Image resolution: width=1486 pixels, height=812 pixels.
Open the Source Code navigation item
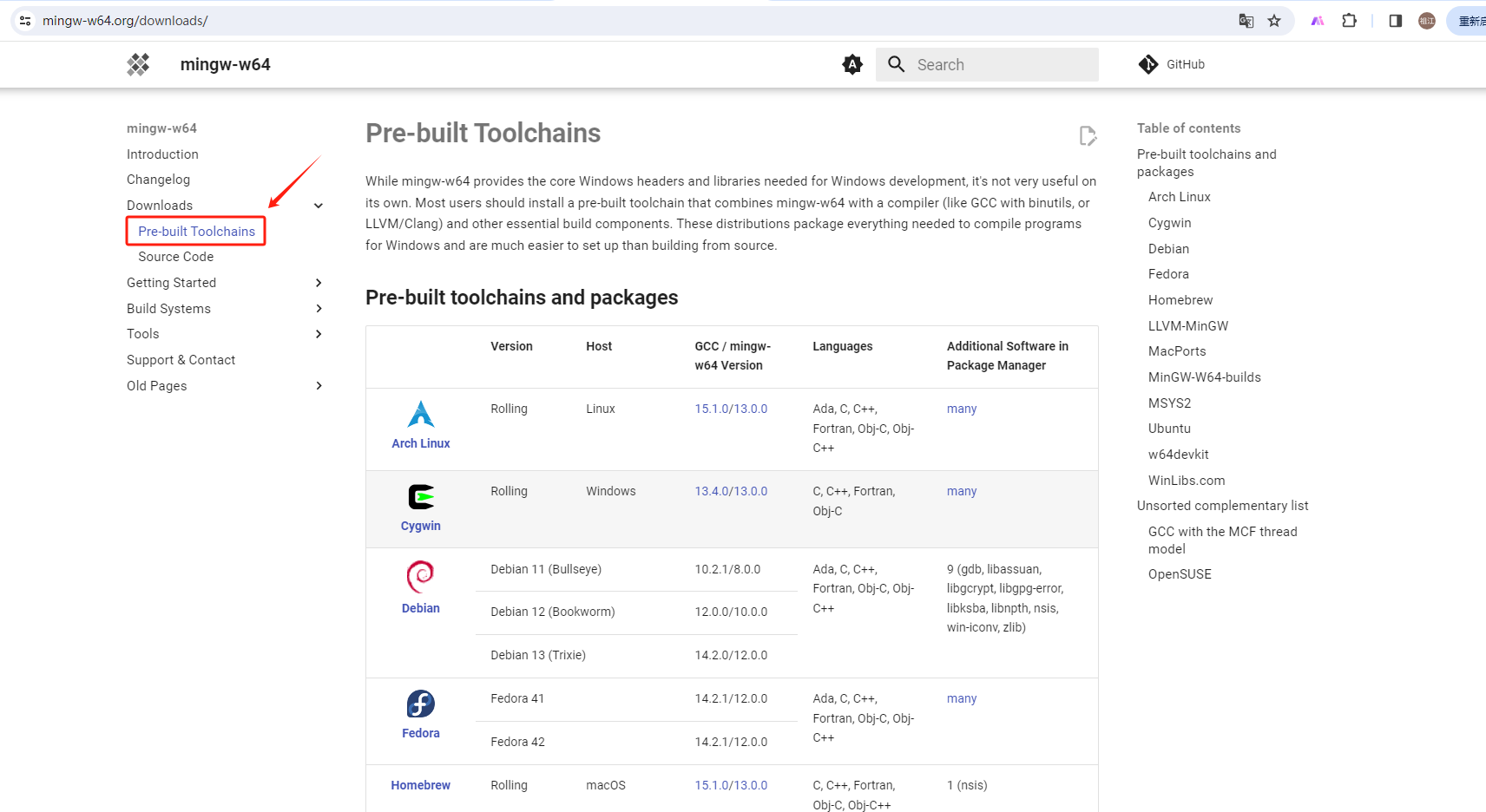175,257
